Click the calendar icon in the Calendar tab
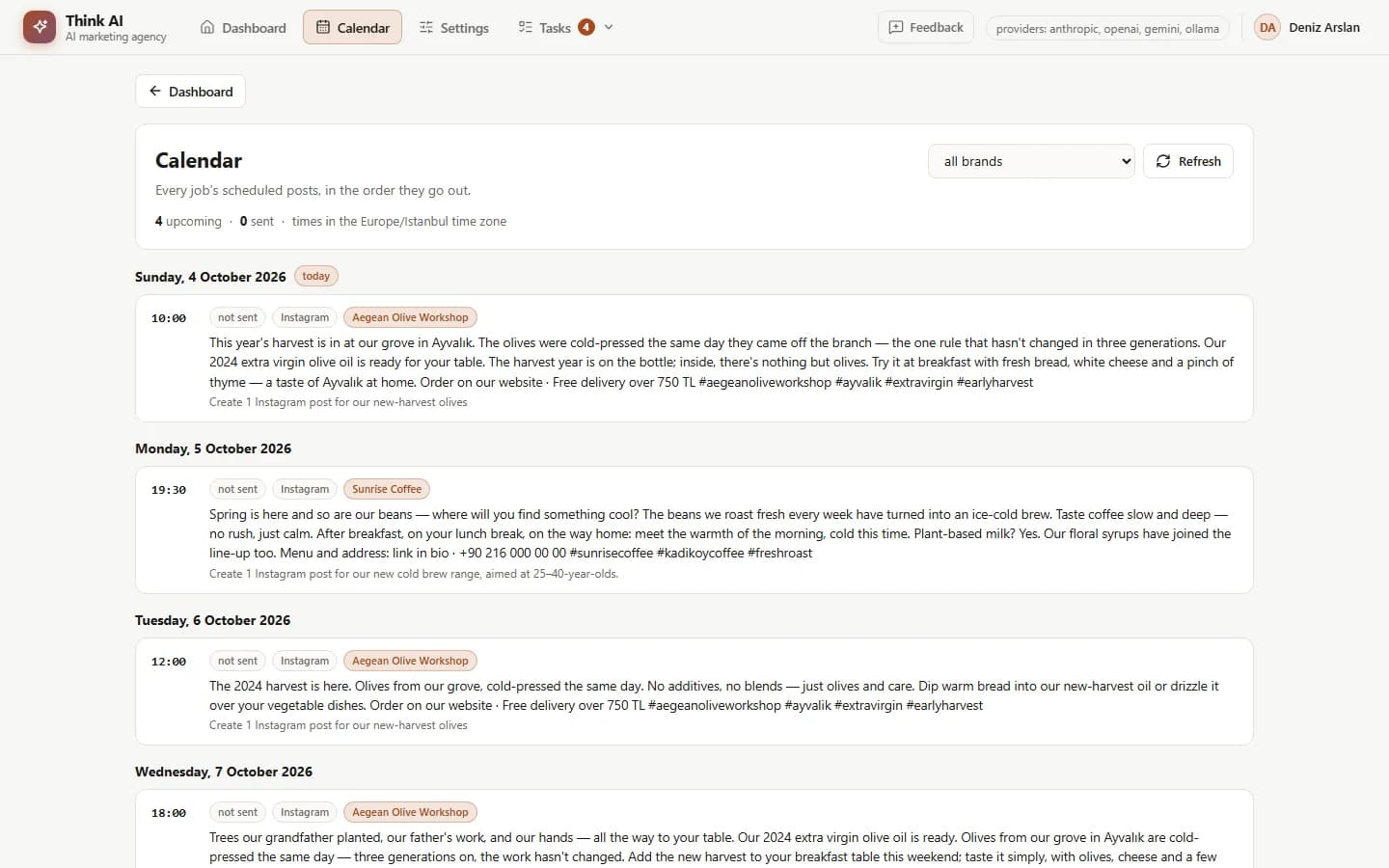The width and height of the screenshot is (1389, 868). coord(323,27)
